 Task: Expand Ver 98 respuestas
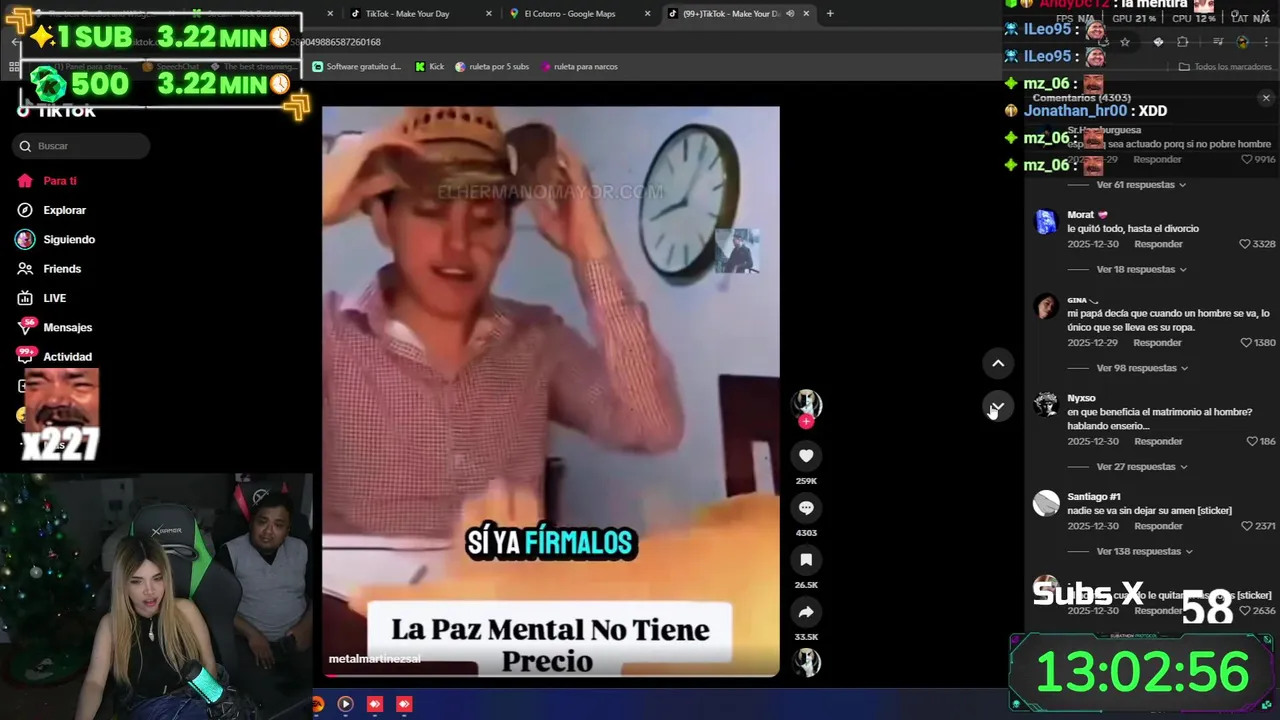pyautogui.click(x=1142, y=368)
